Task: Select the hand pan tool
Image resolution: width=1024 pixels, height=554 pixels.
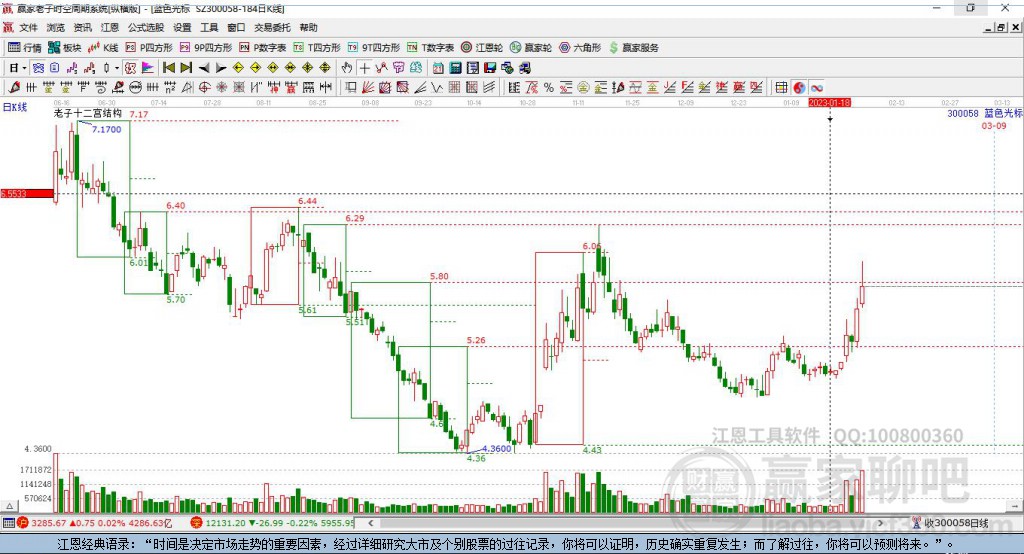Action: click(347, 68)
